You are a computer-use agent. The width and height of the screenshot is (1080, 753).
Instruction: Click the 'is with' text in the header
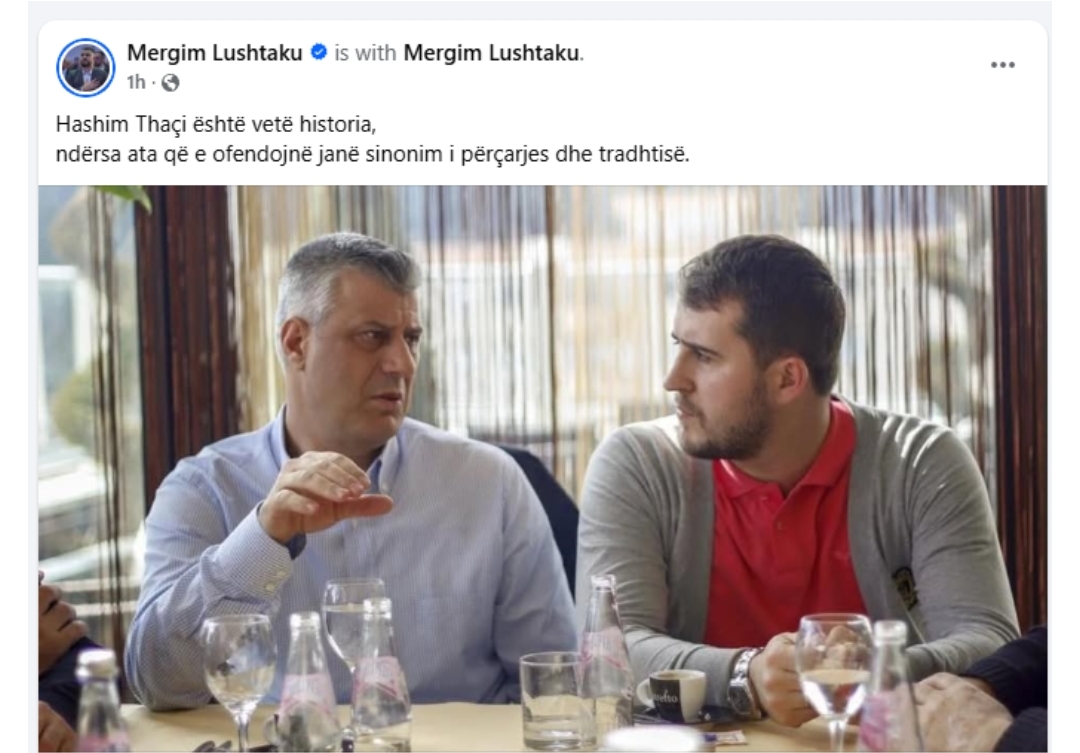(365, 53)
